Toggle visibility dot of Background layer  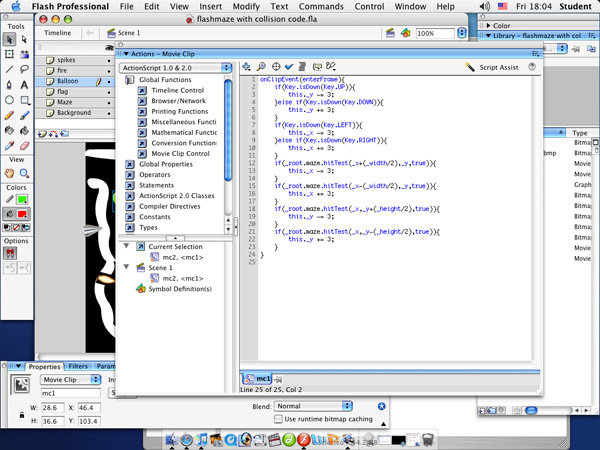pos(109,113)
